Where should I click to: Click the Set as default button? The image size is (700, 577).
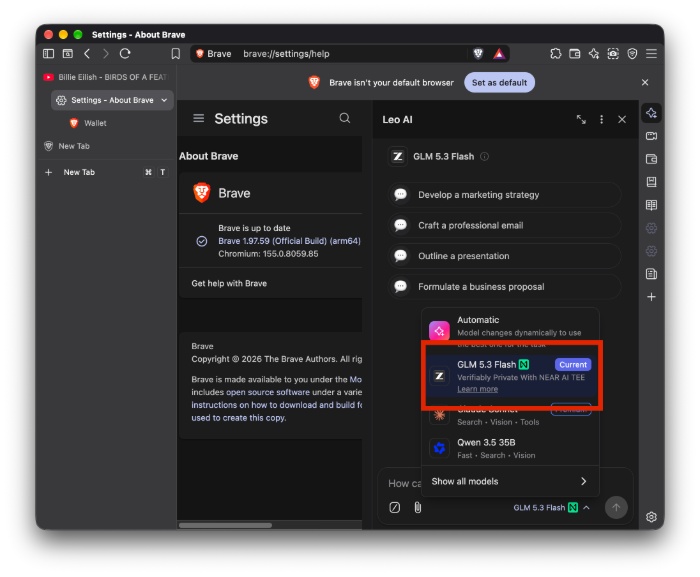point(499,83)
